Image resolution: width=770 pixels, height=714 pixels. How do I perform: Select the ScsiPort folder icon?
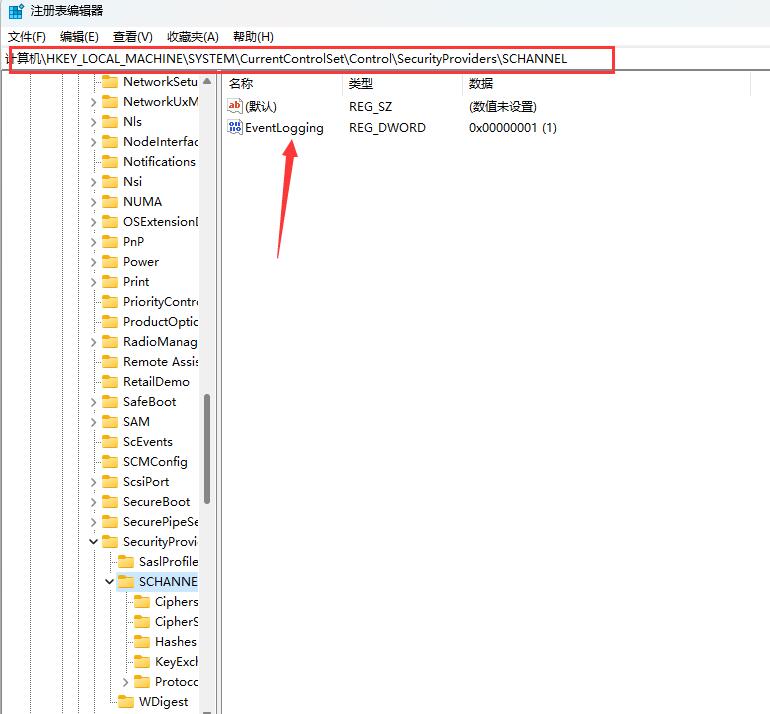(x=110, y=482)
